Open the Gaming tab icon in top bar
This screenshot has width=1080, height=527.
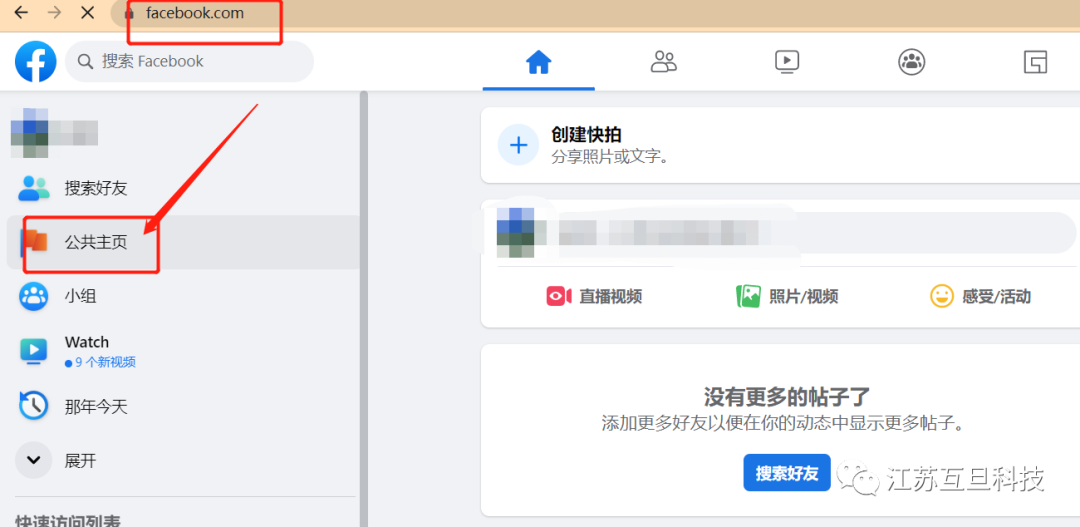(x=1035, y=62)
